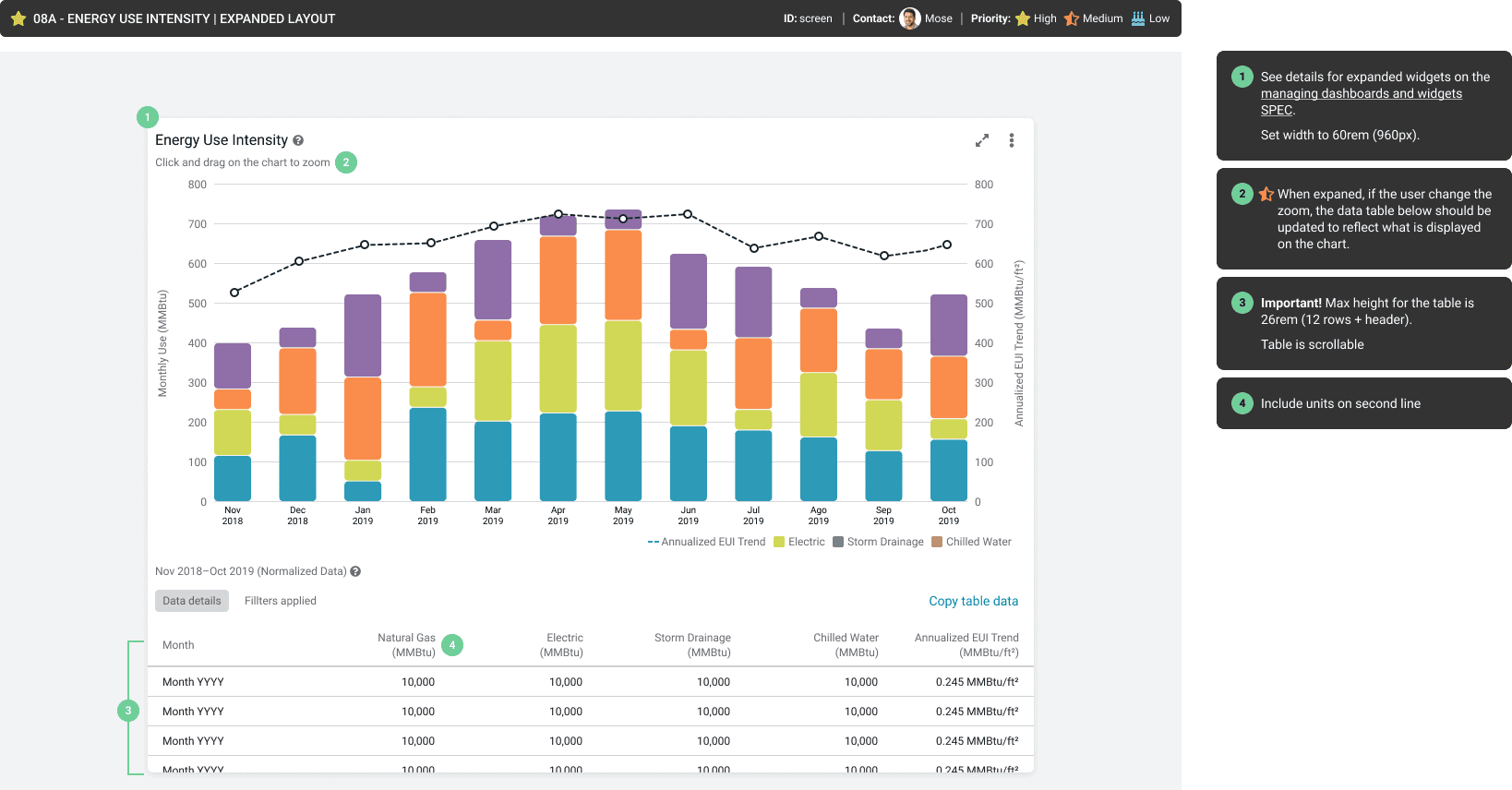Viewport: 1512px width, 790px height.
Task: Click the Month column header
Action: coord(178,645)
